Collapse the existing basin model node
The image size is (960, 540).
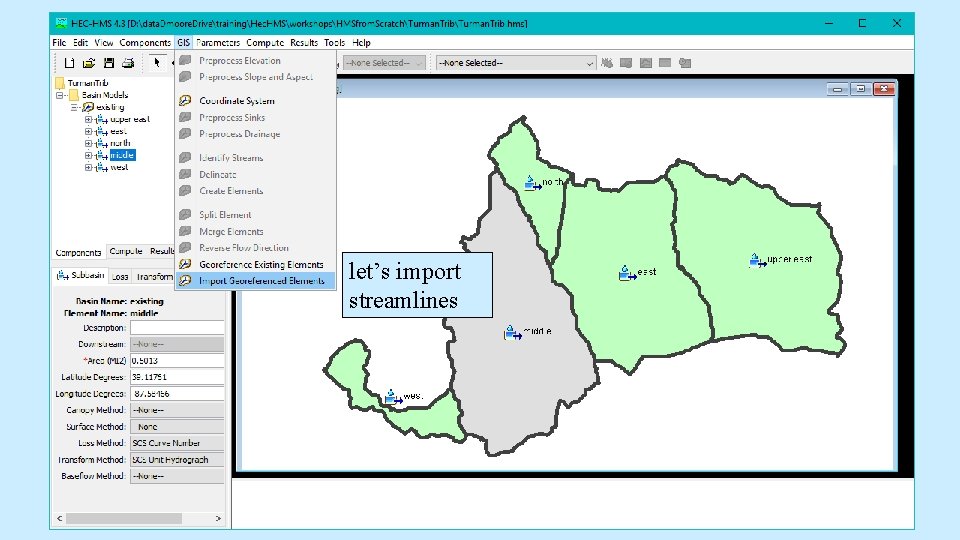tap(74, 107)
